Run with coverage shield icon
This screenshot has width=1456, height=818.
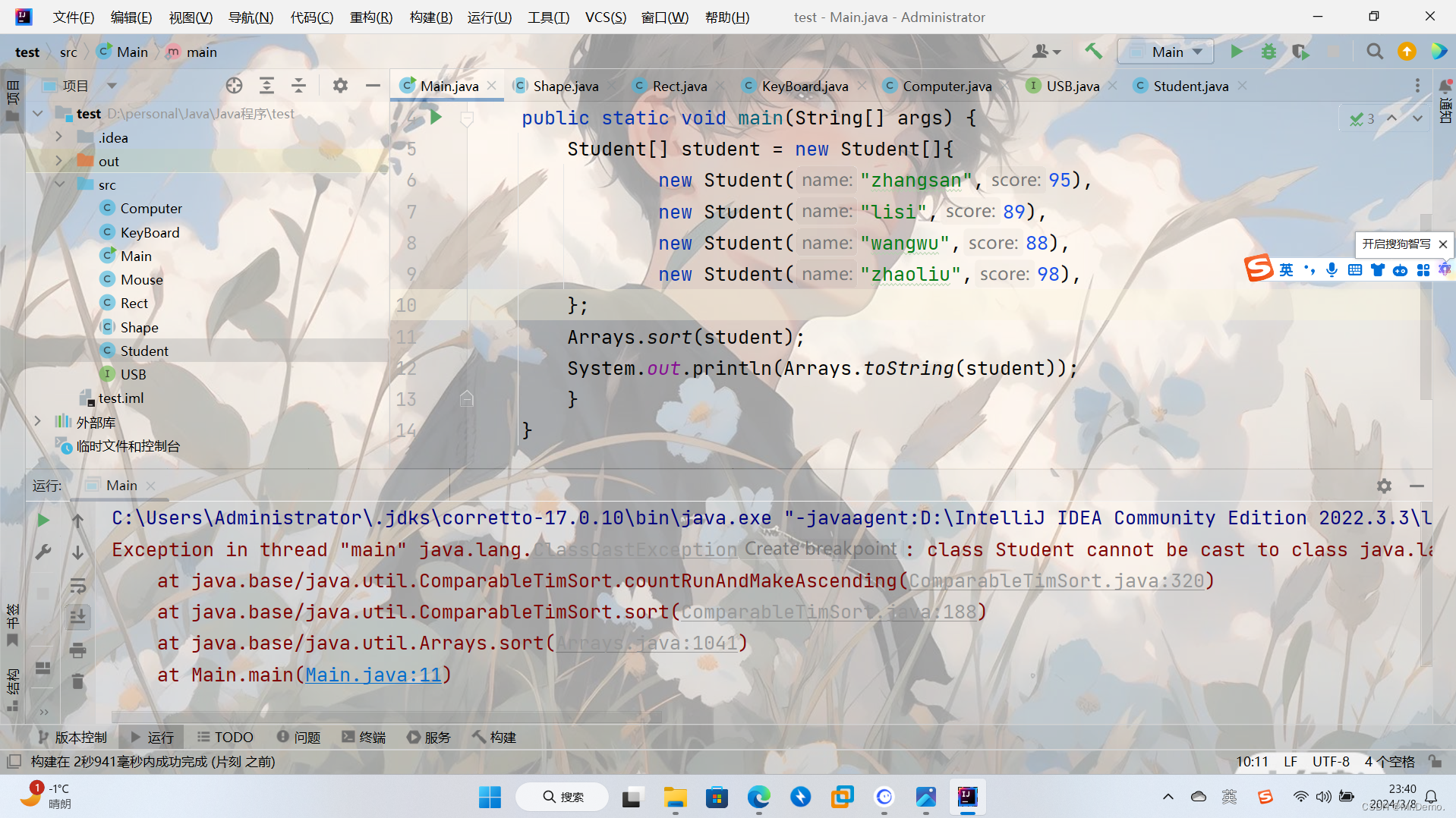1300,52
